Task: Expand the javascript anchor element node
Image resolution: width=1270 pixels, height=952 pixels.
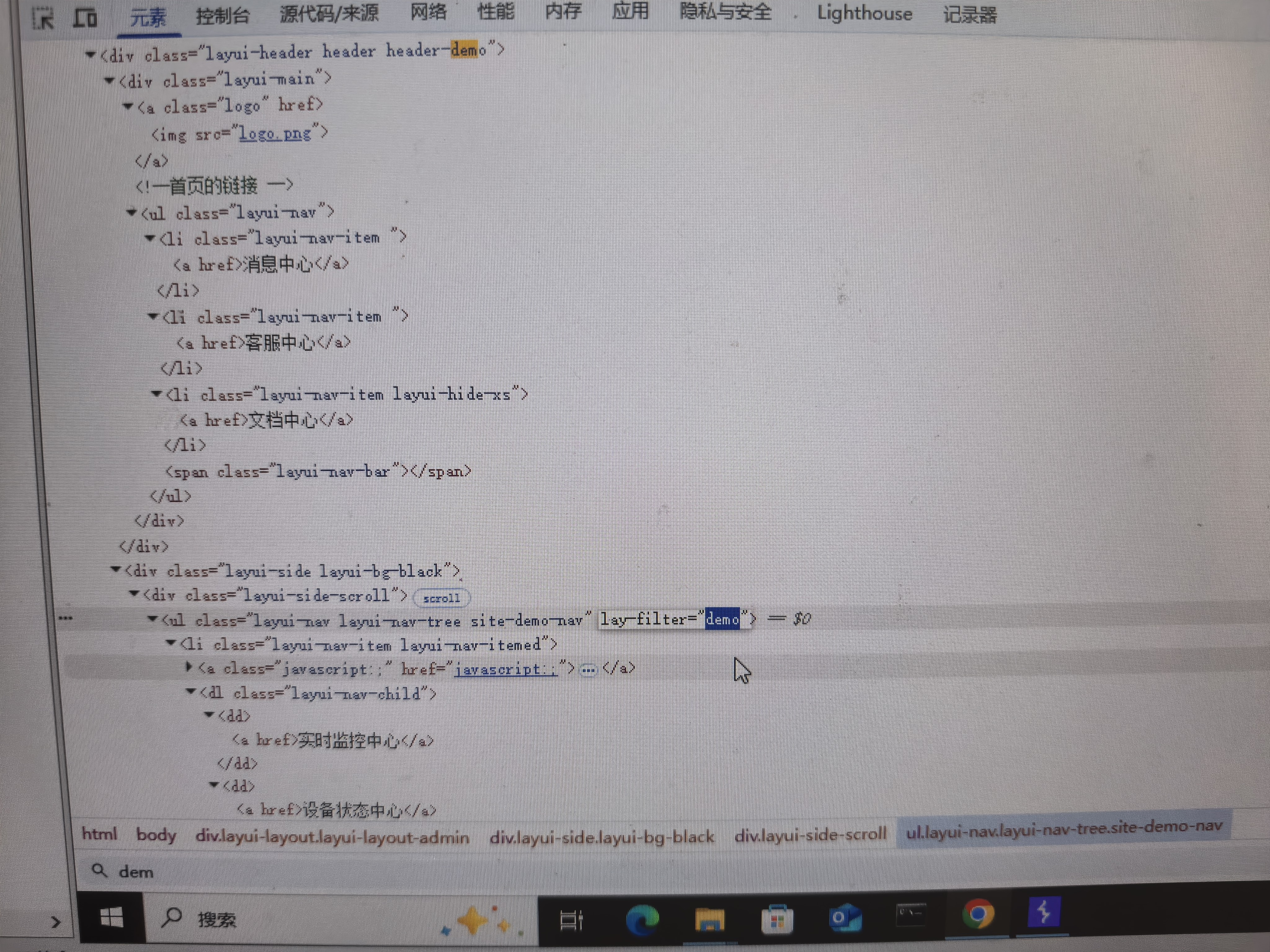Action: pyautogui.click(x=189, y=667)
